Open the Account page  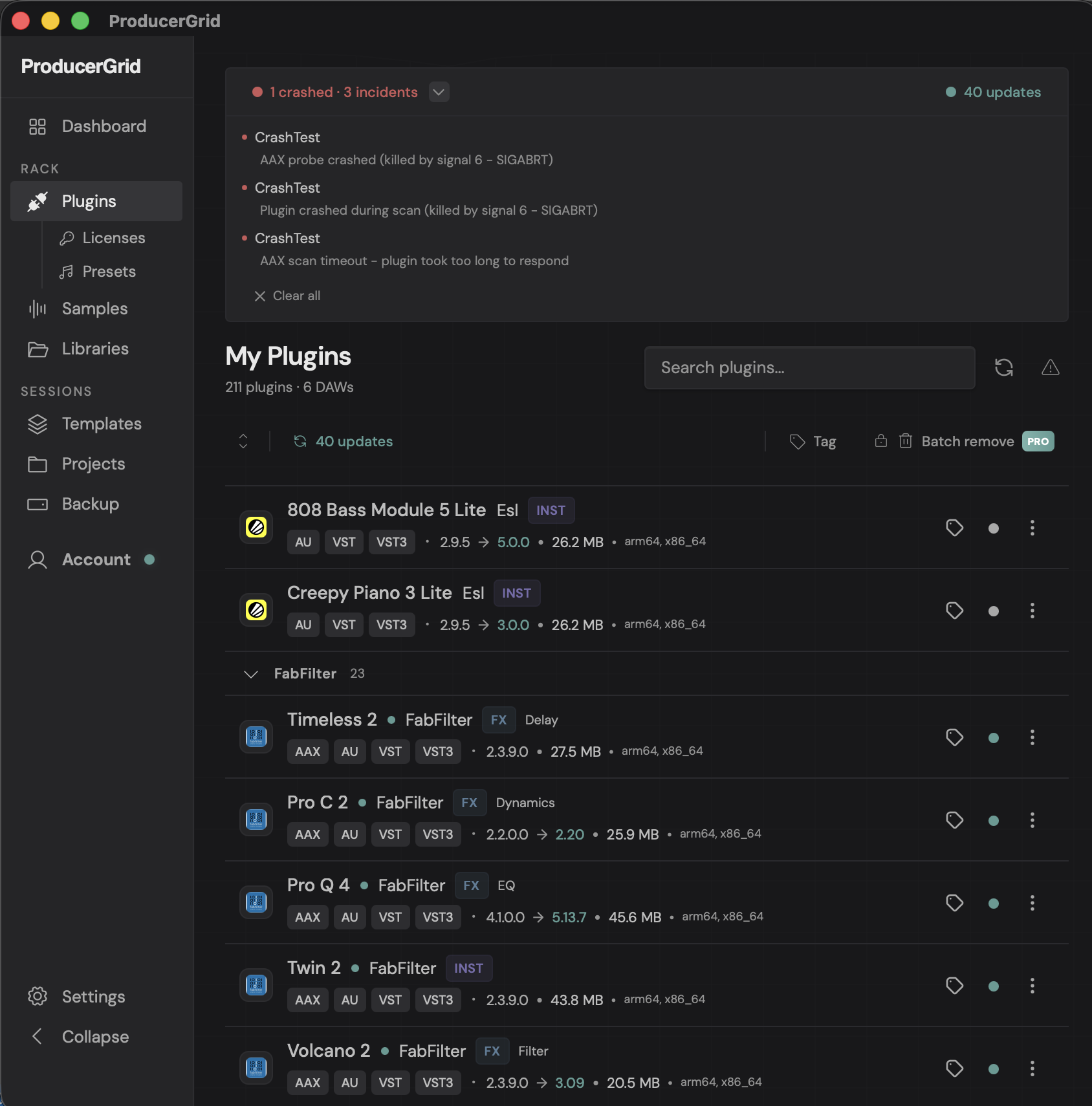click(96, 559)
